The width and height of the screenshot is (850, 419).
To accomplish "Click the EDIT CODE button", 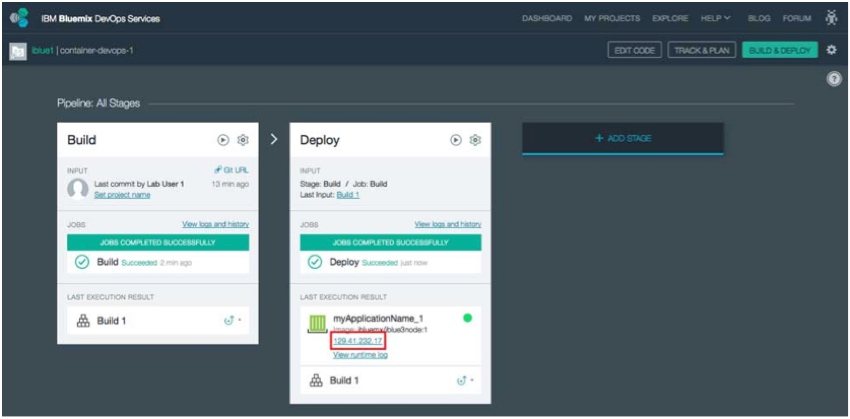I will coord(634,50).
